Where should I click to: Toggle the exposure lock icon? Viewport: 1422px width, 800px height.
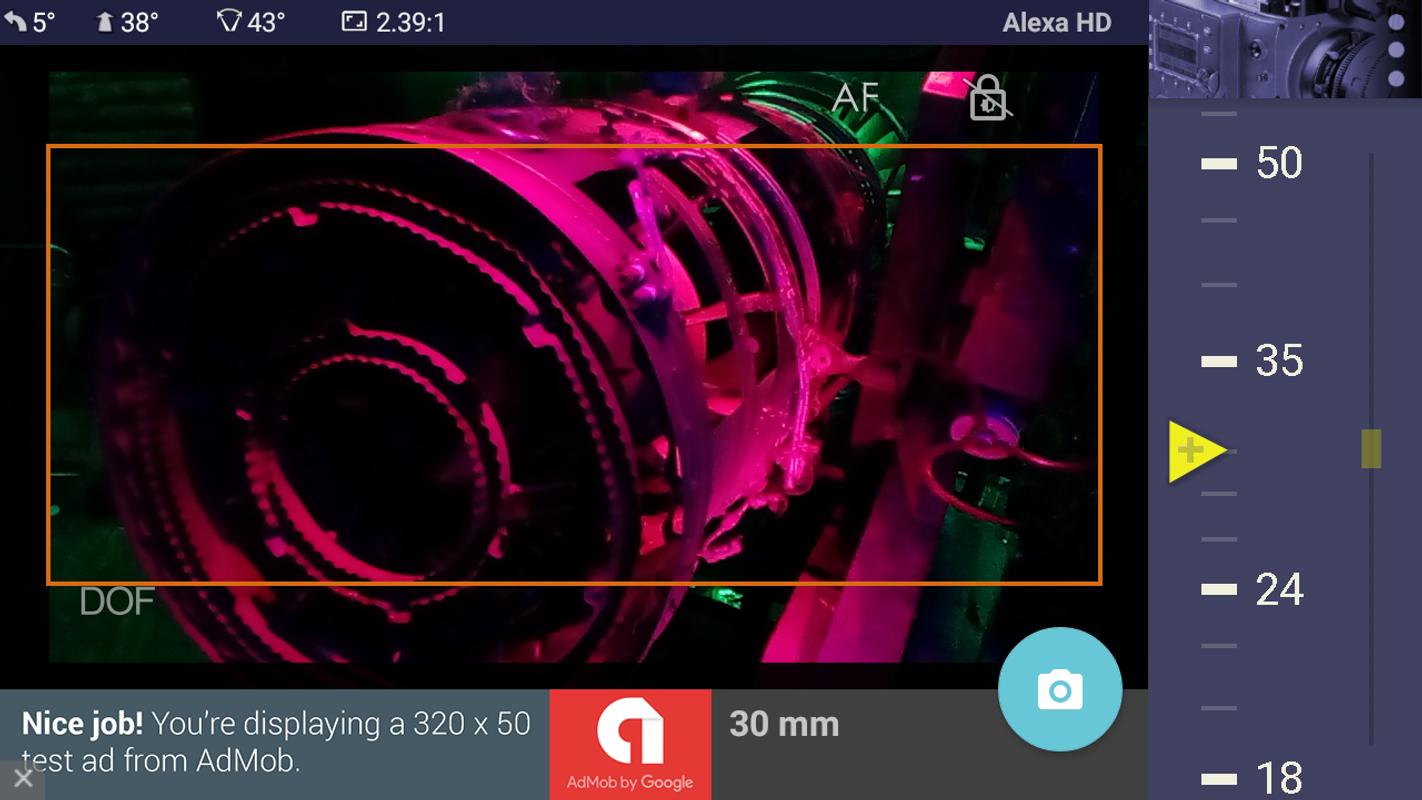click(x=988, y=98)
